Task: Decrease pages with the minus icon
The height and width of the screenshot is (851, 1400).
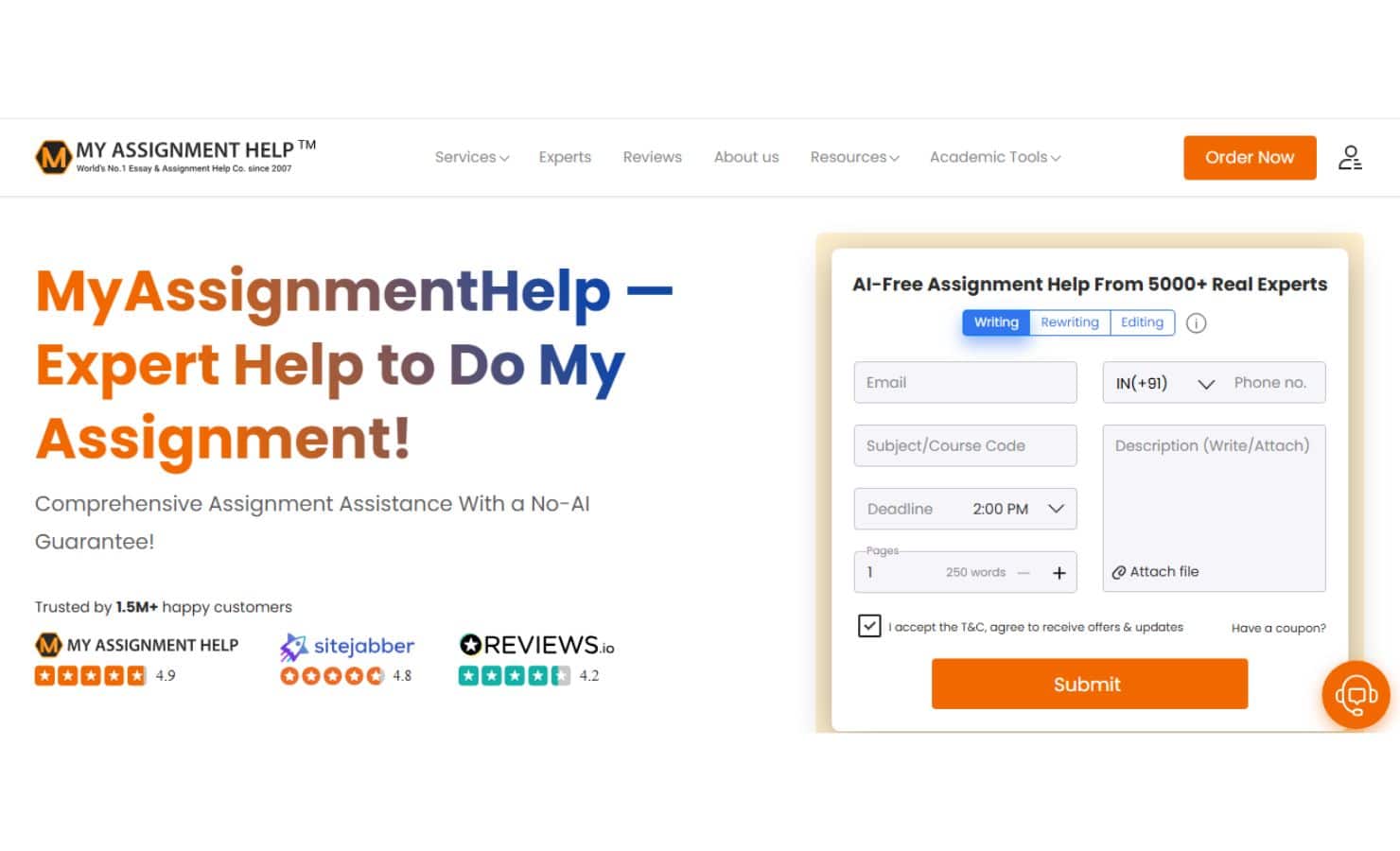Action: point(1024,573)
